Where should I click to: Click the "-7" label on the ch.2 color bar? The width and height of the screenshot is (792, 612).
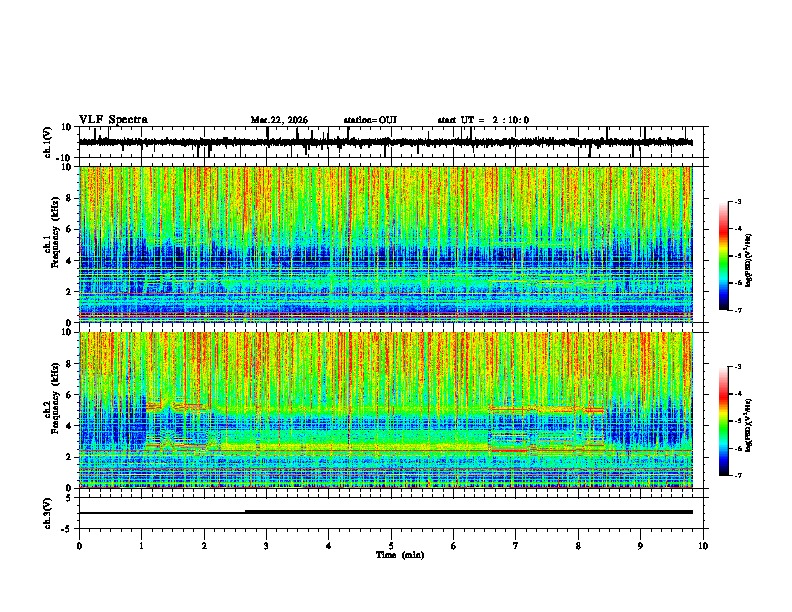pyautogui.click(x=737, y=475)
